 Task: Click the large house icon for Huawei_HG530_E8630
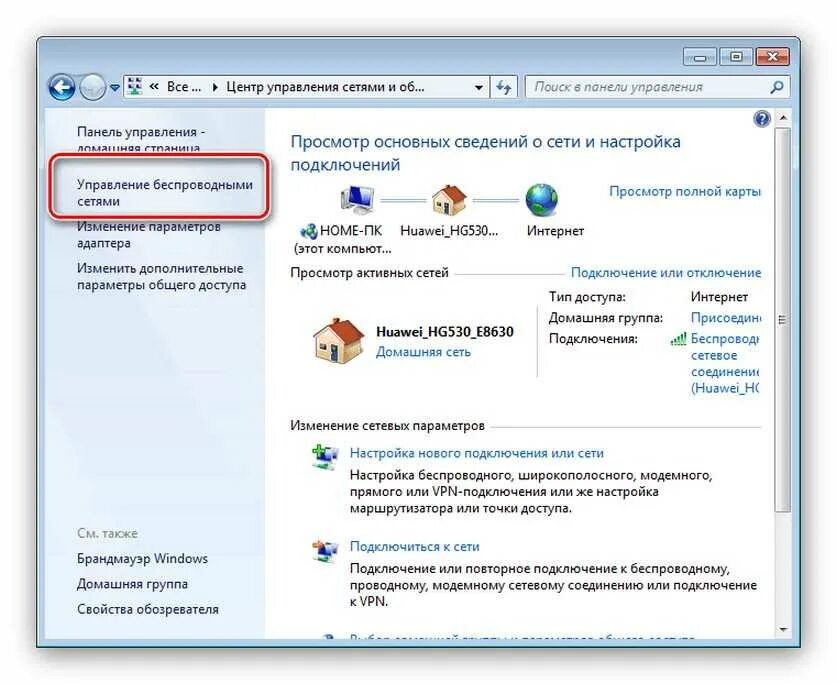pyautogui.click(x=338, y=341)
